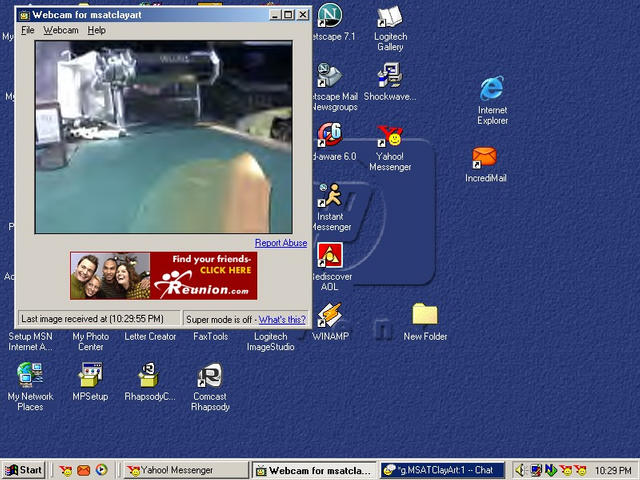Click the msatclayart webcam video image
This screenshot has width=640, height=480.
pos(164,137)
